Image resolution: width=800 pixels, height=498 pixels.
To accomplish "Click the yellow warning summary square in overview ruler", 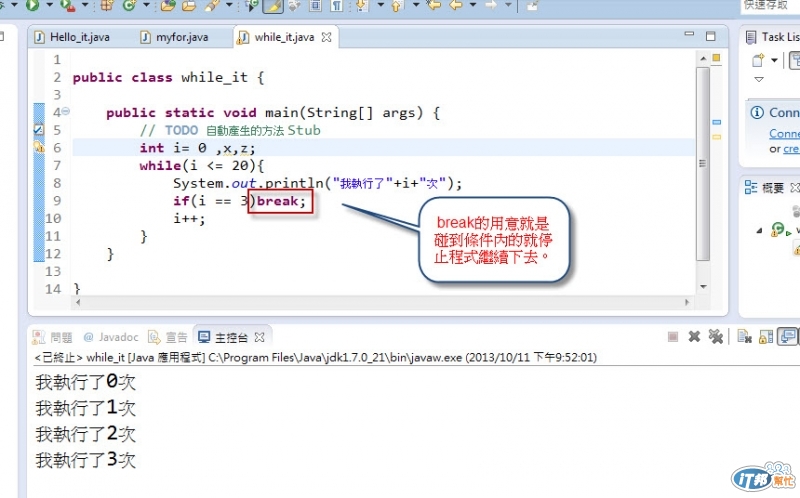I will 716,58.
